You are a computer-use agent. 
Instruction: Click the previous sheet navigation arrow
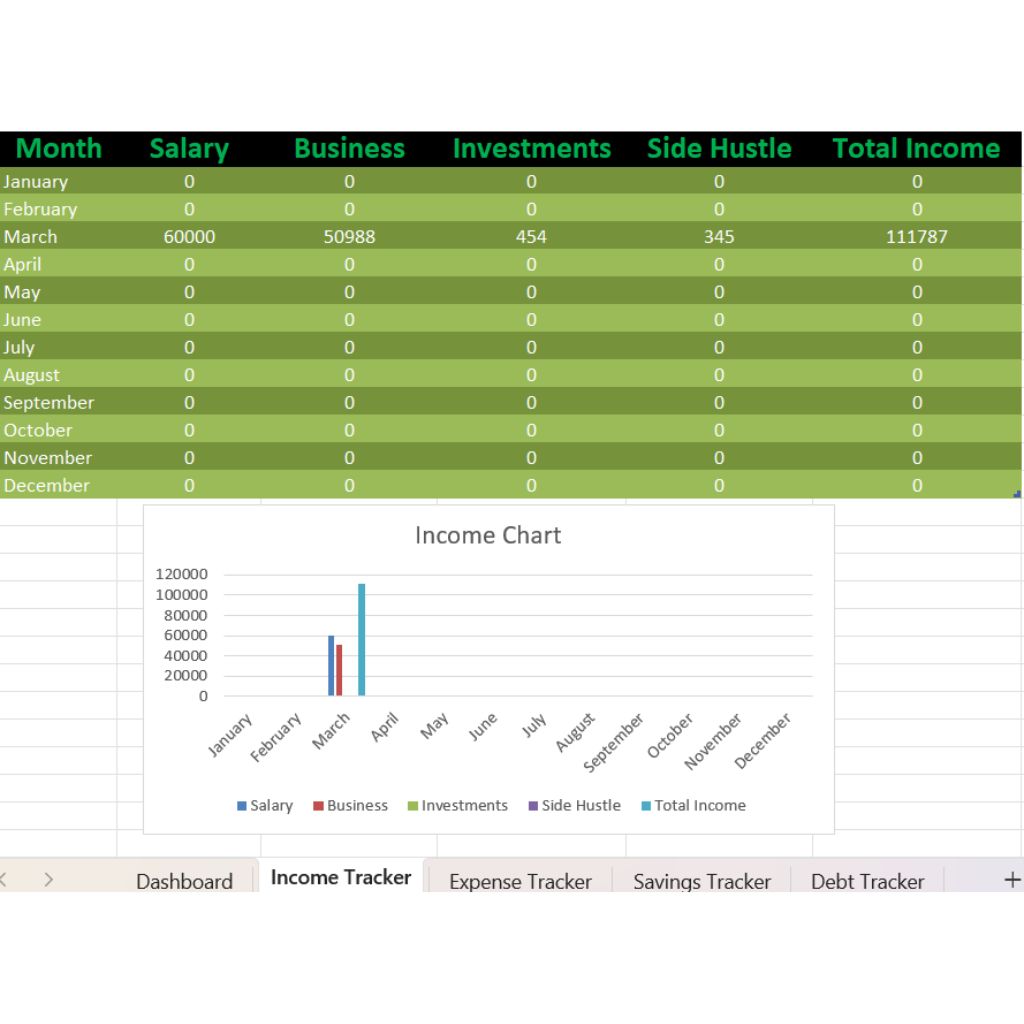pyautogui.click(x=3, y=880)
